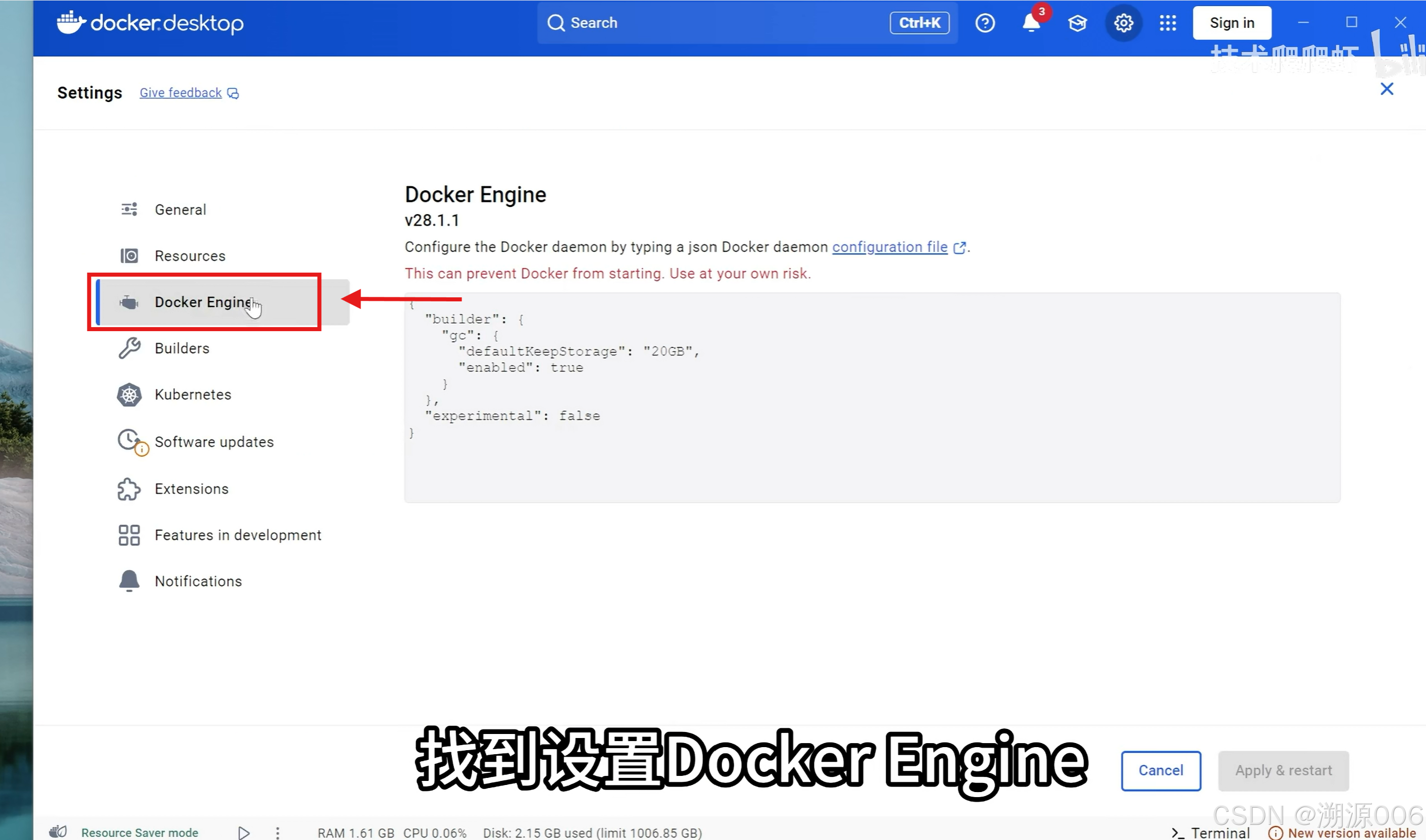Click the feedback chat icon beside link
This screenshot has height=840, width=1426.
[233, 93]
